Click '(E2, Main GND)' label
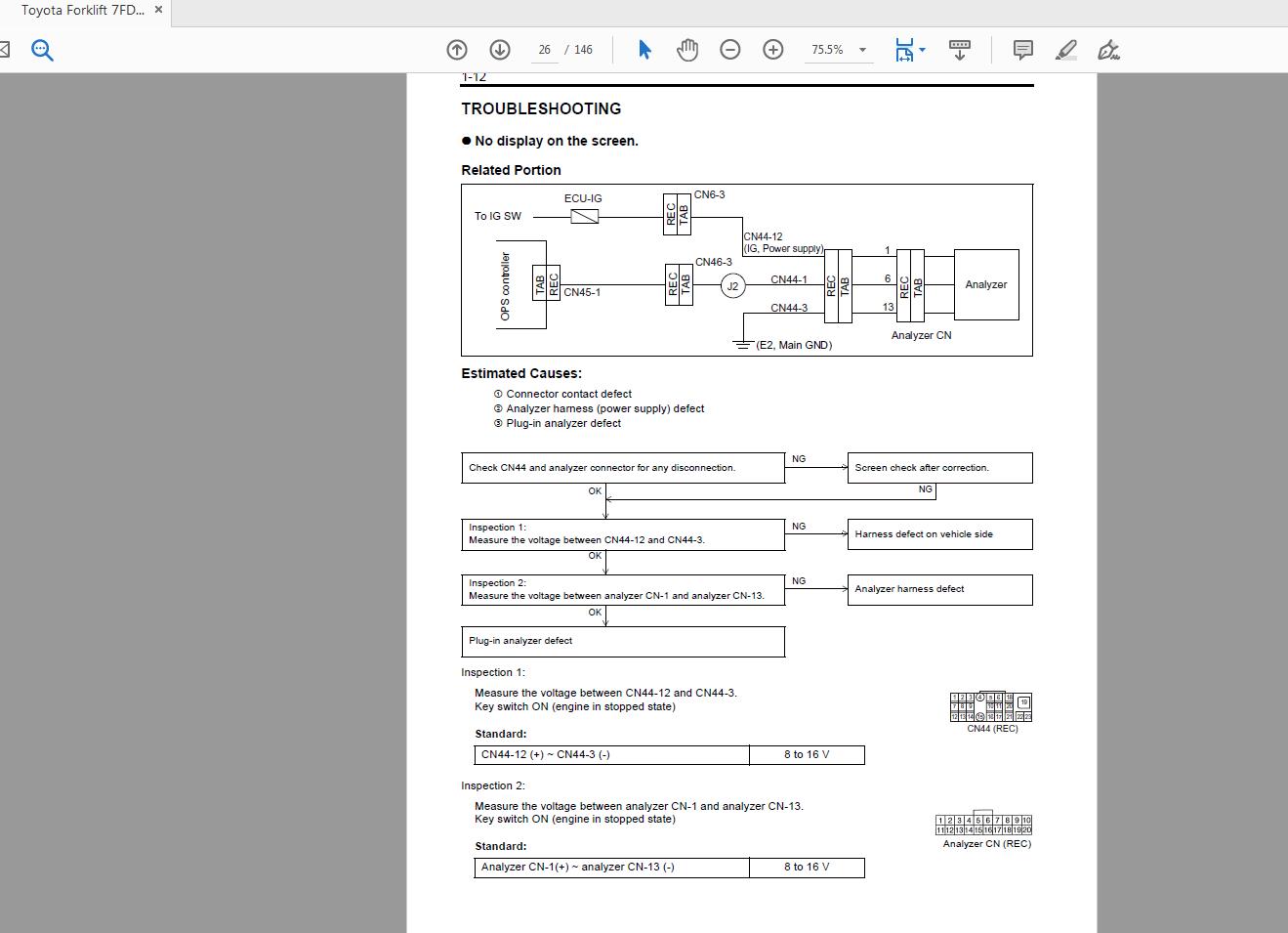This screenshot has height=933, width=1288. click(x=794, y=345)
